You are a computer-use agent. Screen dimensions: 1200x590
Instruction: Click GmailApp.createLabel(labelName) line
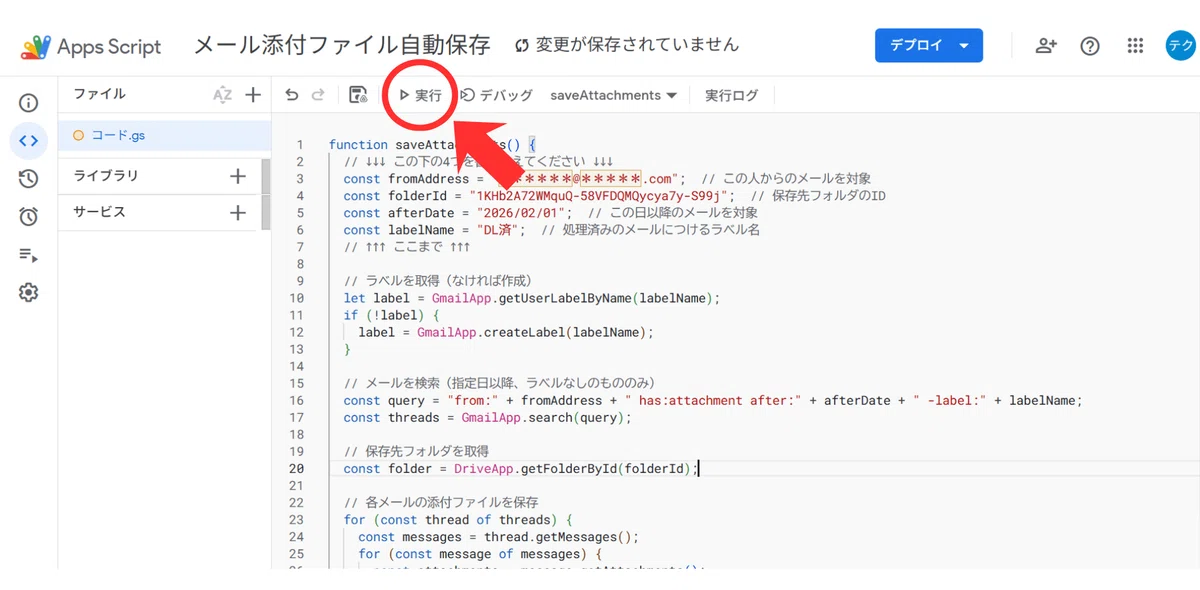click(505, 332)
